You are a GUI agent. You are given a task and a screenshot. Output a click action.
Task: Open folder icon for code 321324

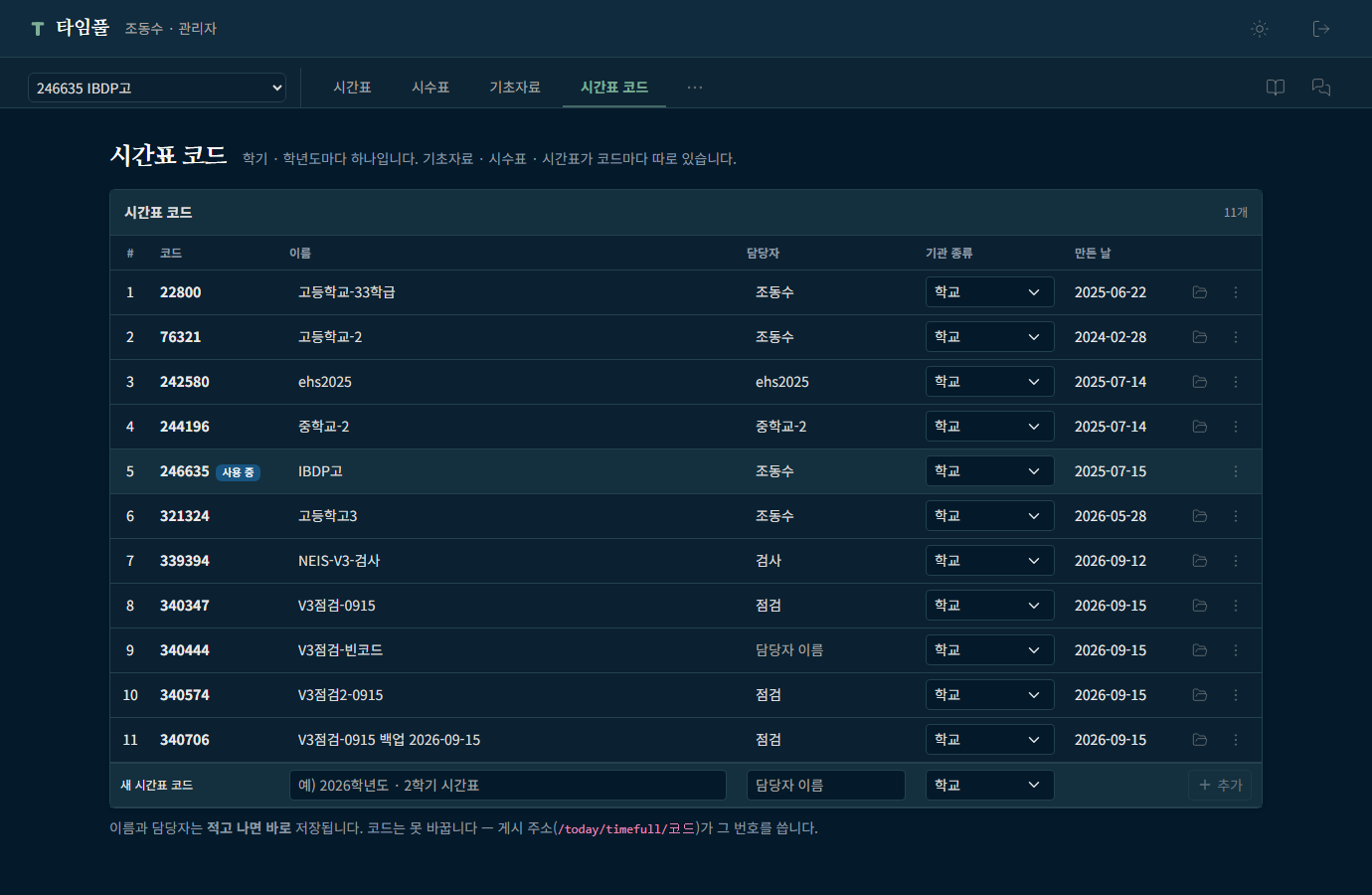pyautogui.click(x=1200, y=516)
